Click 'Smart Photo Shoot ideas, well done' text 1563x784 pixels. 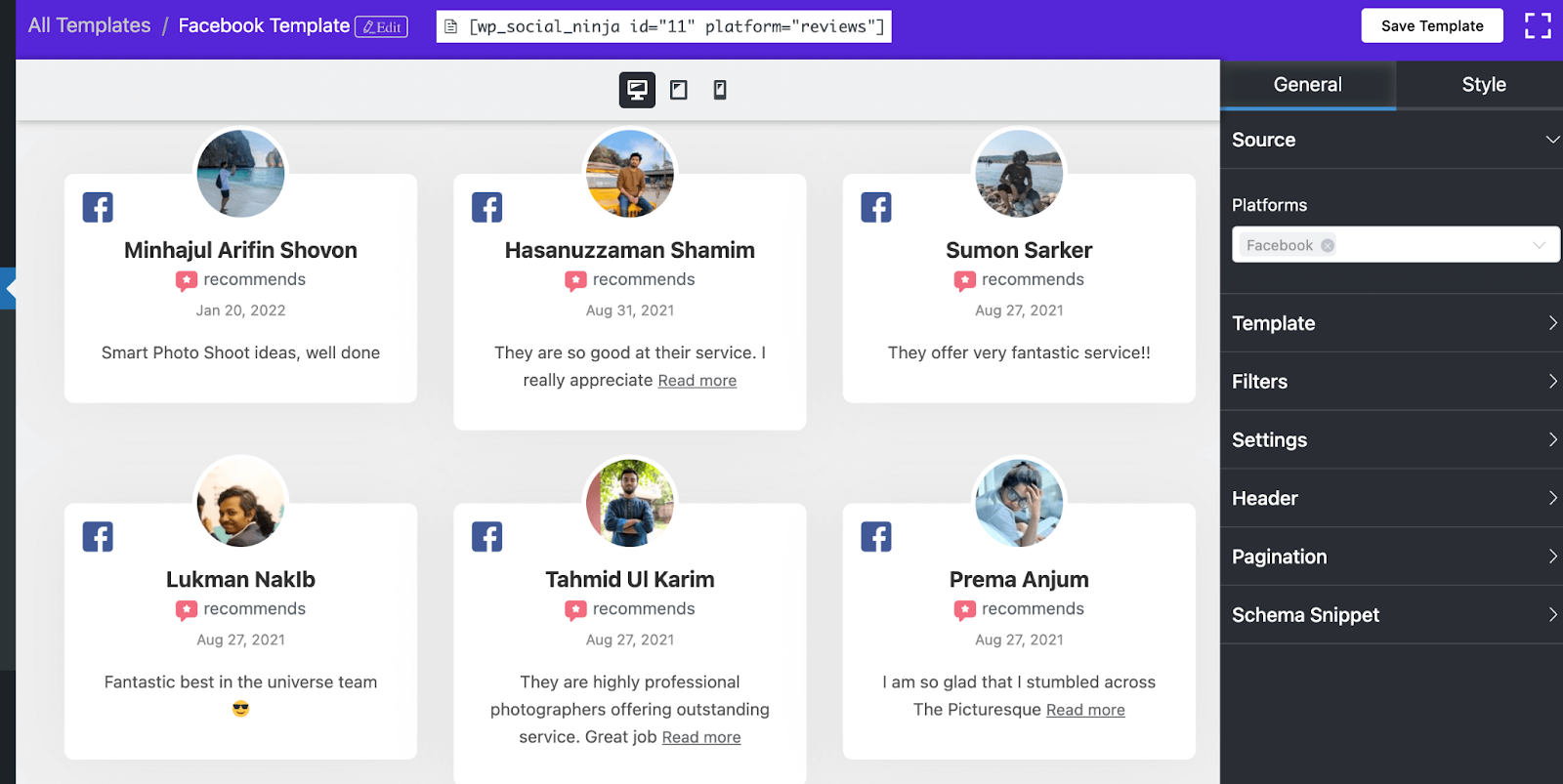click(x=240, y=352)
